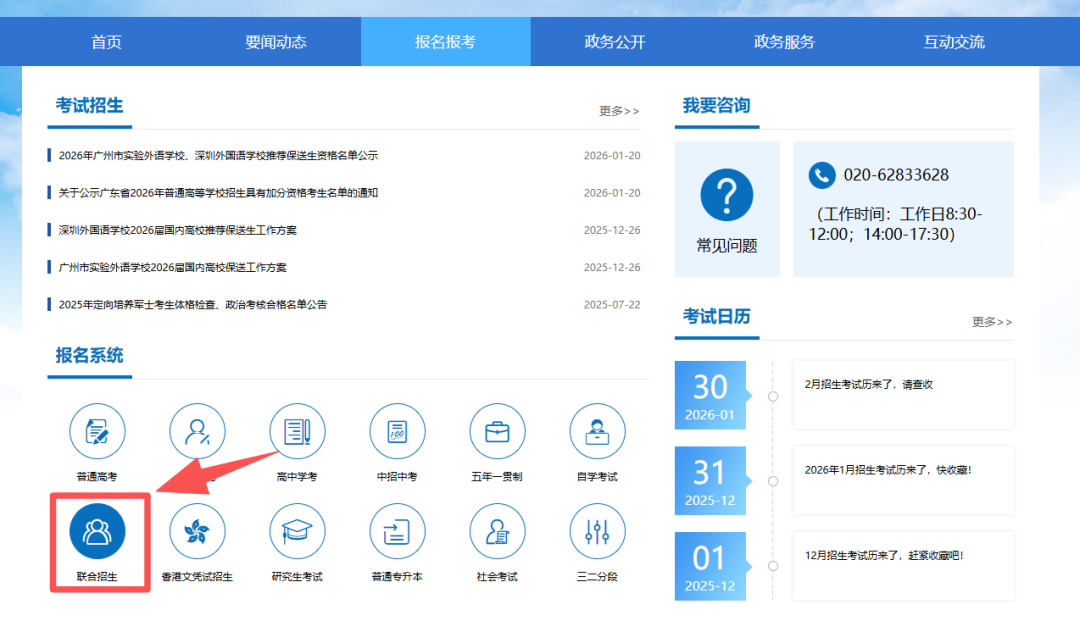The width and height of the screenshot is (1080, 621).
Task: Open the 2026年广州市实验外语学校 保送生 notice link
Action: click(218, 156)
